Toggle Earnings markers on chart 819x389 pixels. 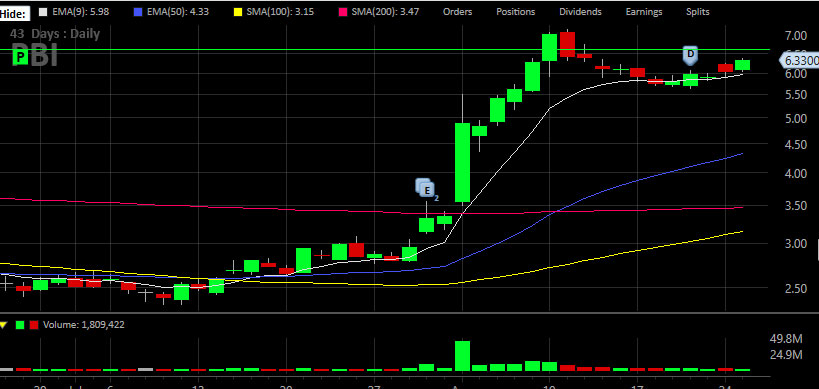644,11
